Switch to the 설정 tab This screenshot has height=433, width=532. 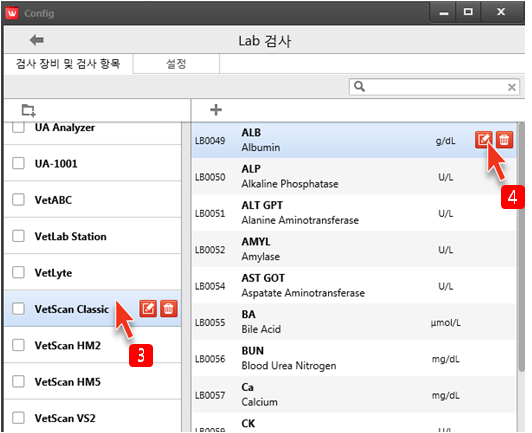176,63
